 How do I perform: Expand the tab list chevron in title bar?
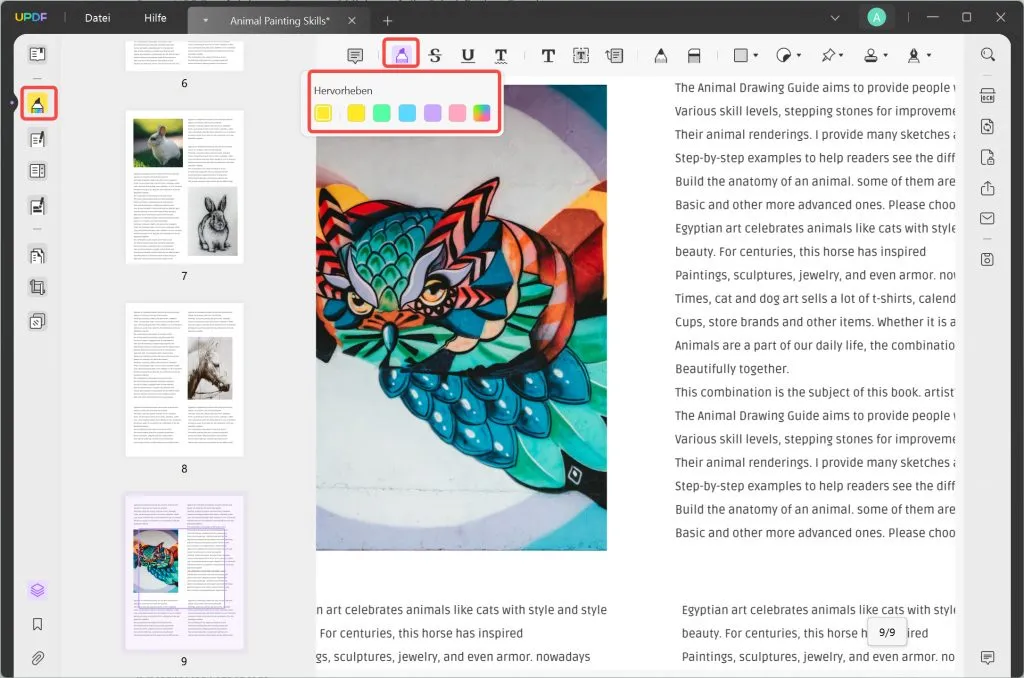(x=835, y=17)
